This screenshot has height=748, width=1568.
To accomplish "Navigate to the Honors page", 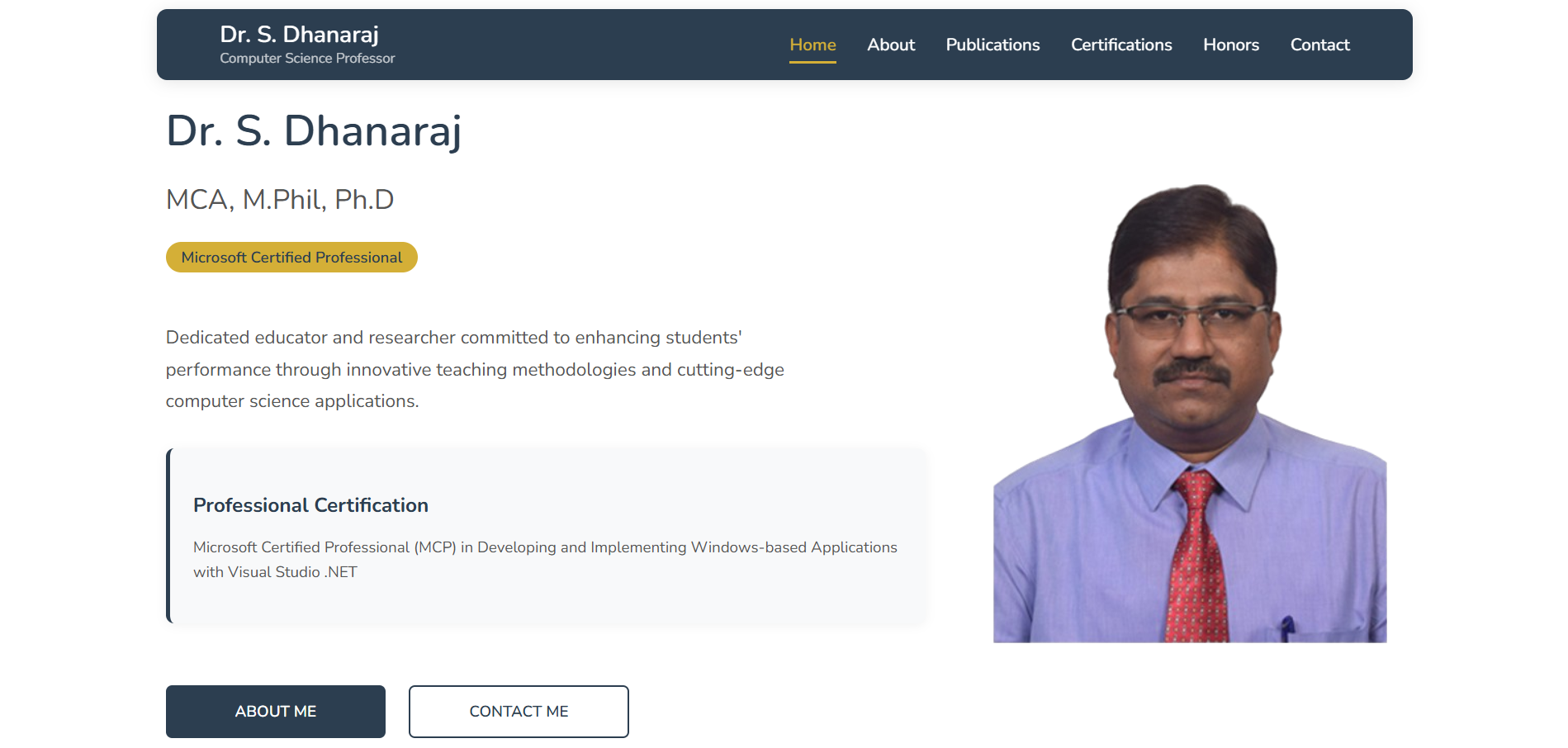I will tap(1230, 45).
